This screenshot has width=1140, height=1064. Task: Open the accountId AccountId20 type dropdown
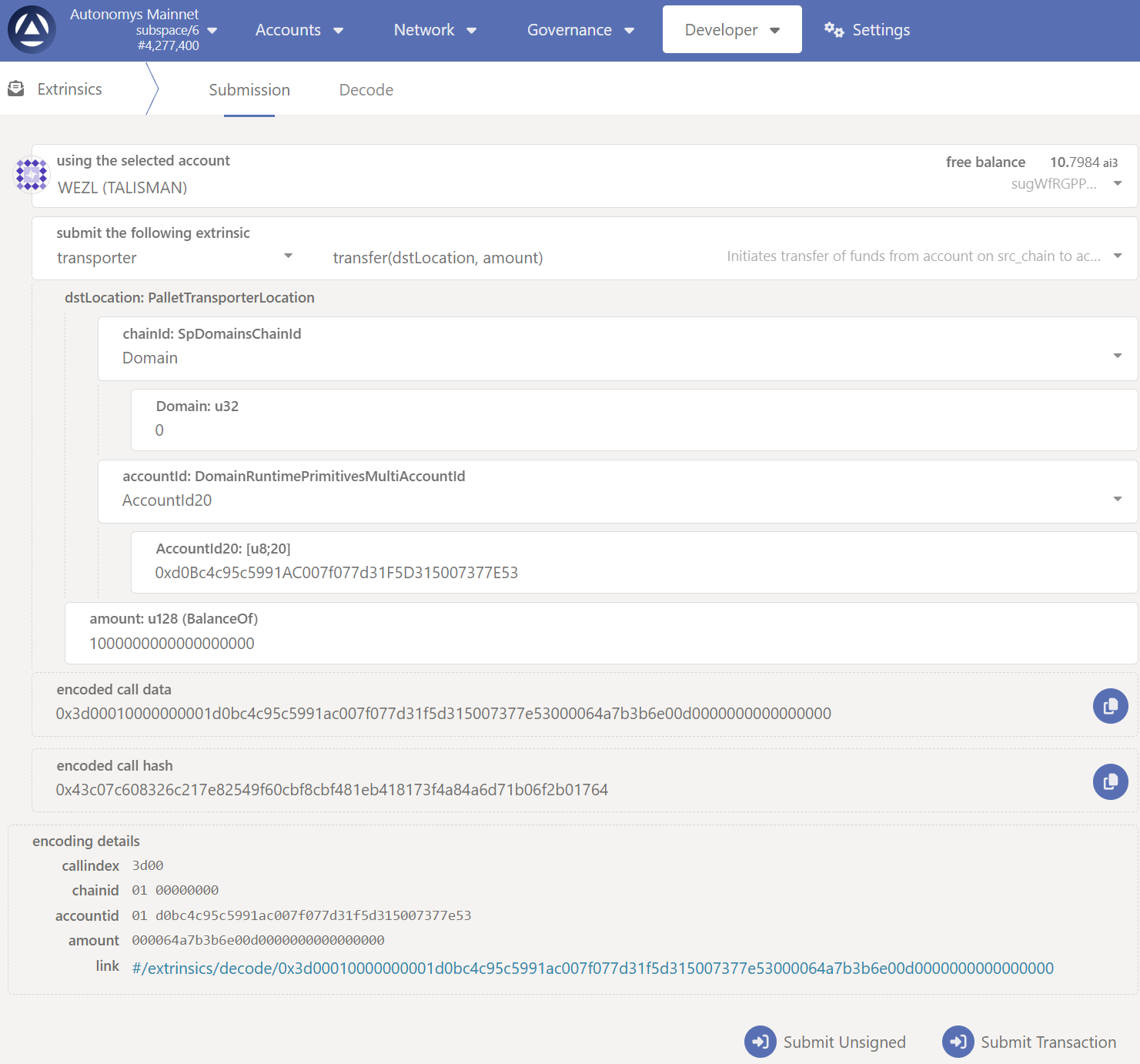(617, 500)
